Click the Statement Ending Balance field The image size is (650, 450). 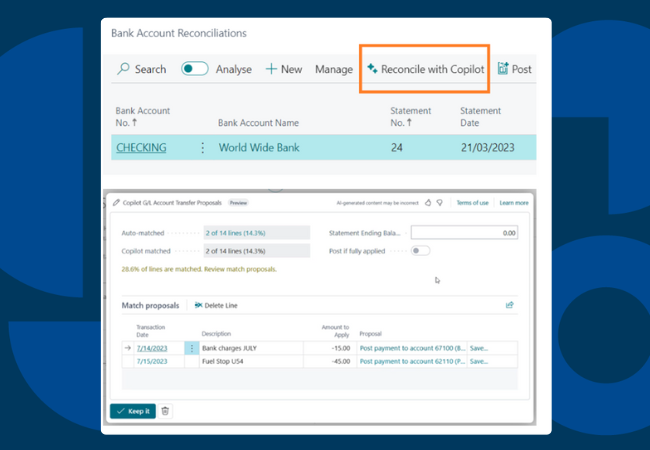(x=464, y=232)
